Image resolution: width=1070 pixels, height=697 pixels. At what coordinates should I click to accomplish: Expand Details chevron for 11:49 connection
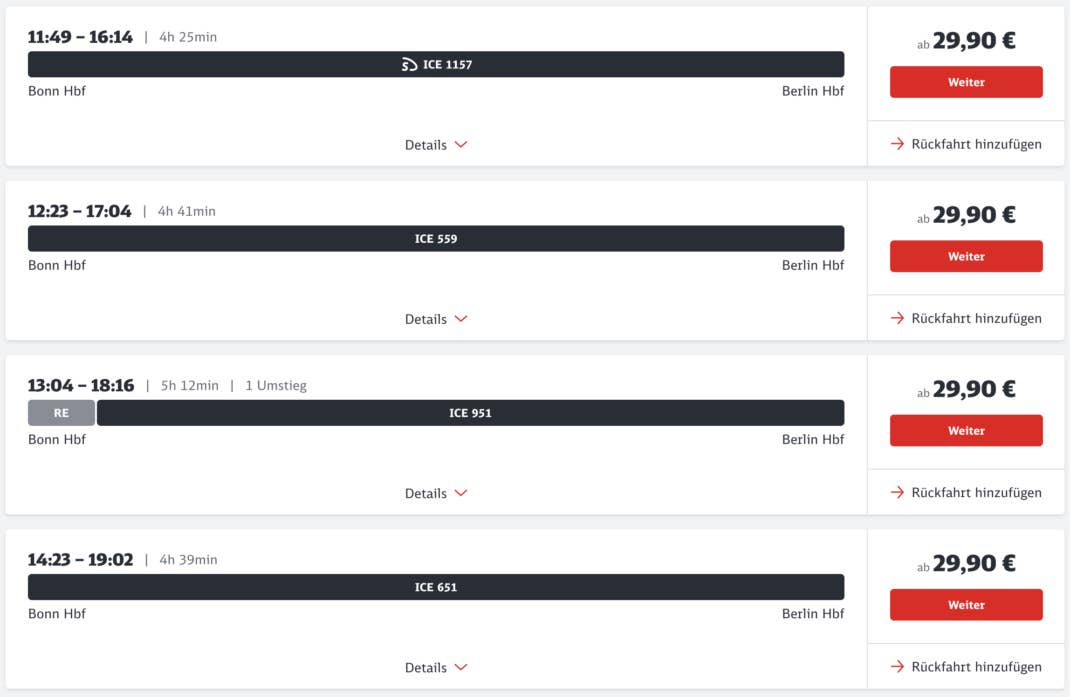461,145
